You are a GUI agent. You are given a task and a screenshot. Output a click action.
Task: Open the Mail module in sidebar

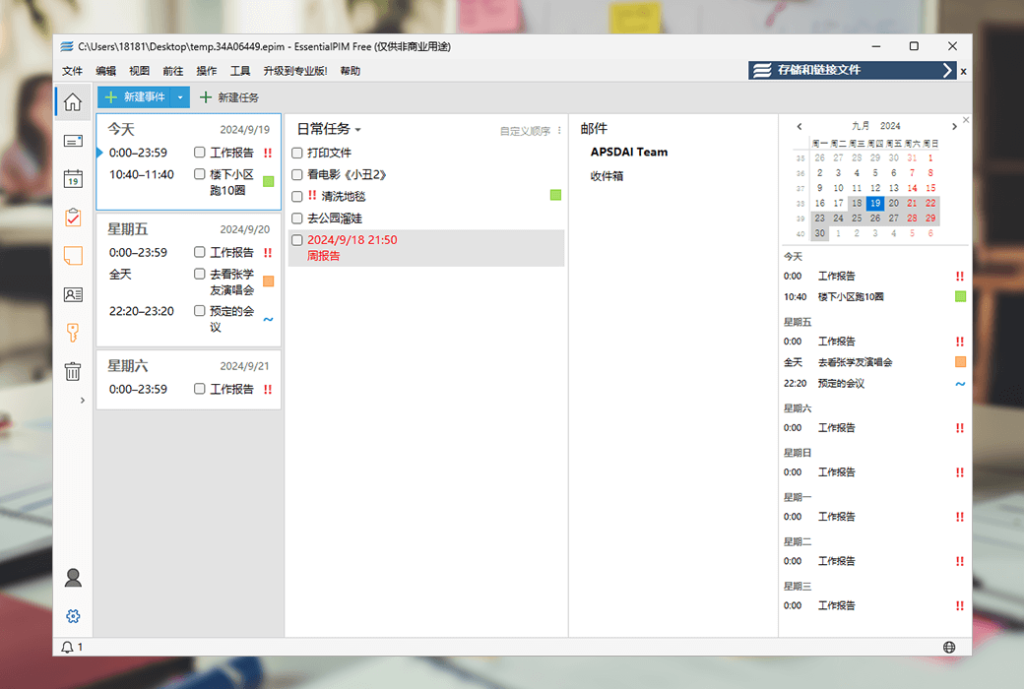click(x=72, y=141)
